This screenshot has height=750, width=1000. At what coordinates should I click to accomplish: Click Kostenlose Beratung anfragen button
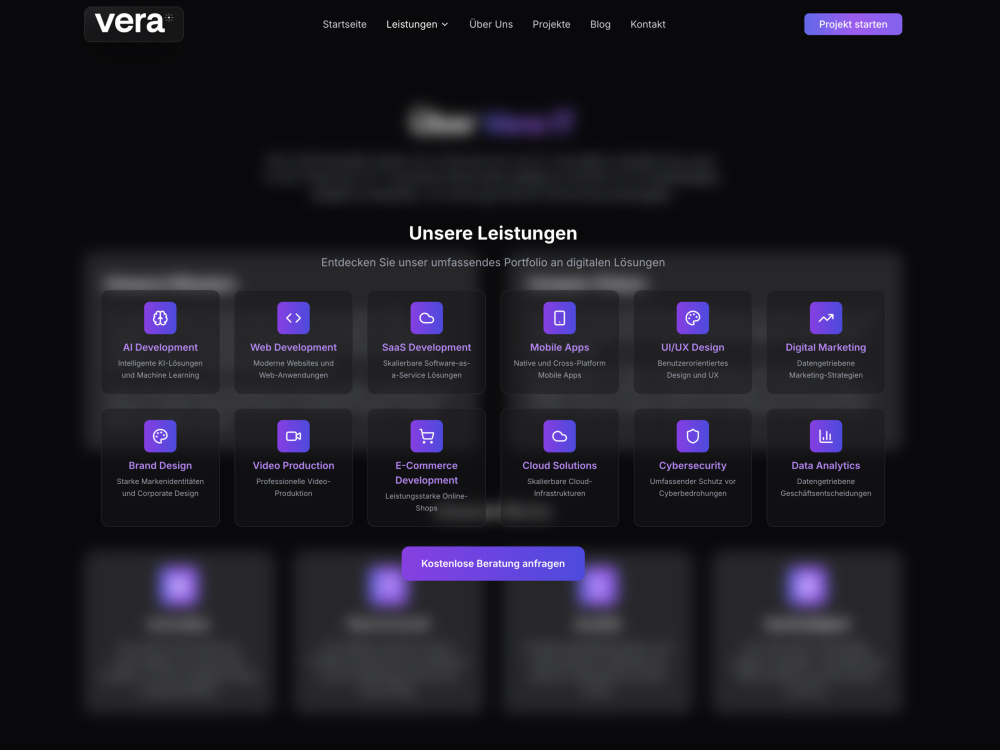pos(493,564)
